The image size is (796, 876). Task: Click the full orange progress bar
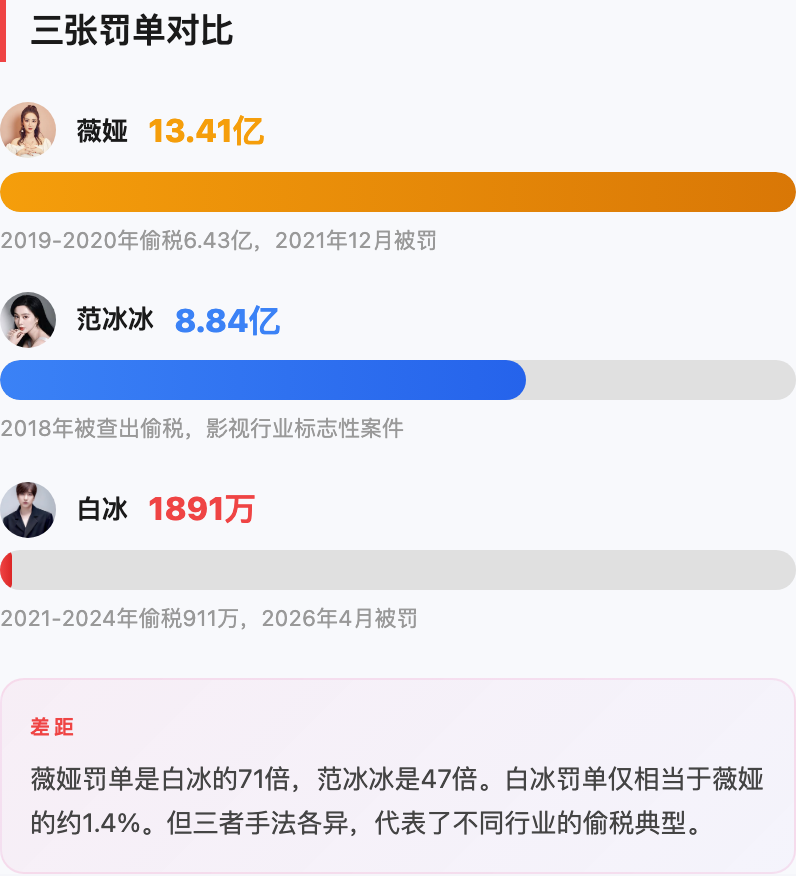point(398,192)
